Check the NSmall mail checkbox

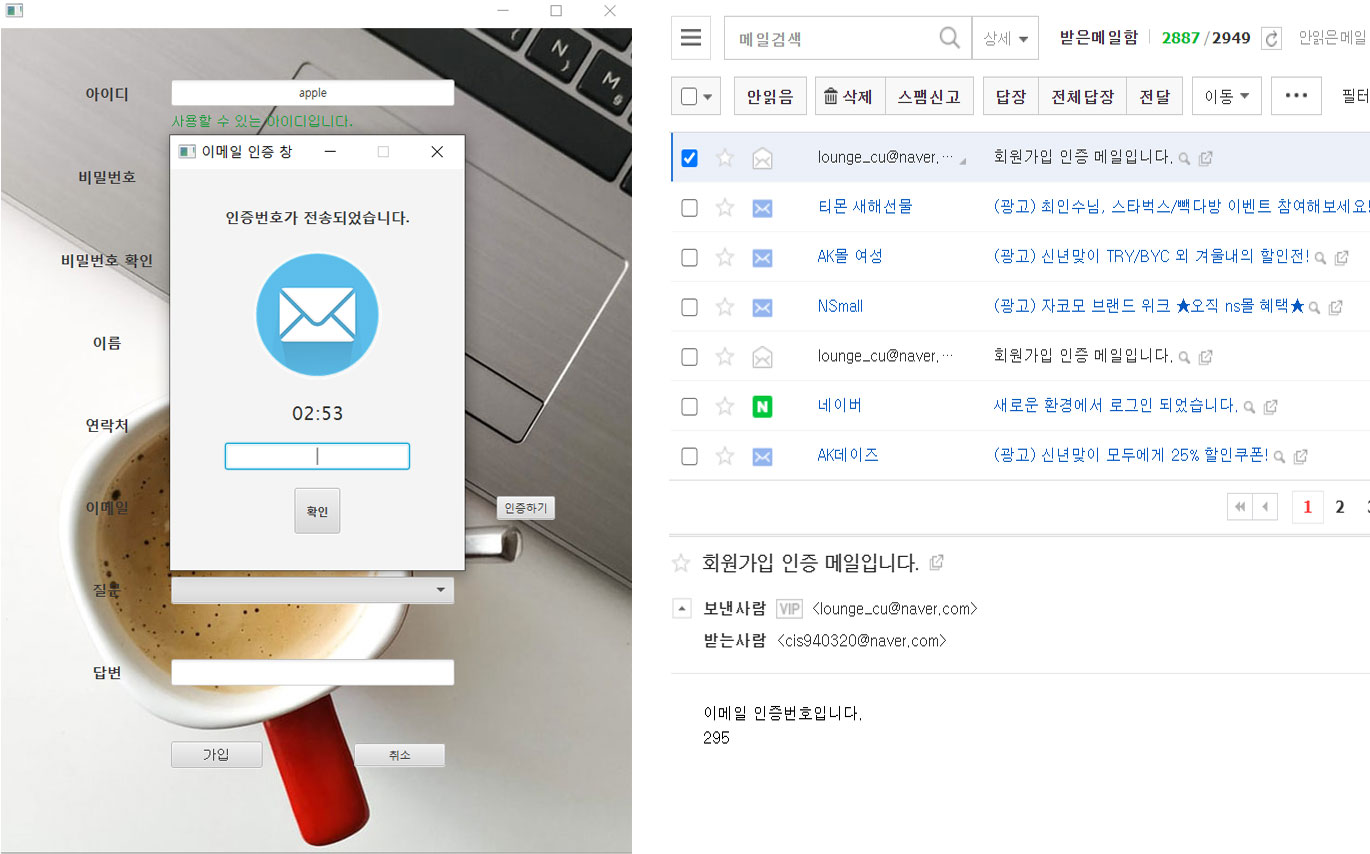pyautogui.click(x=689, y=306)
